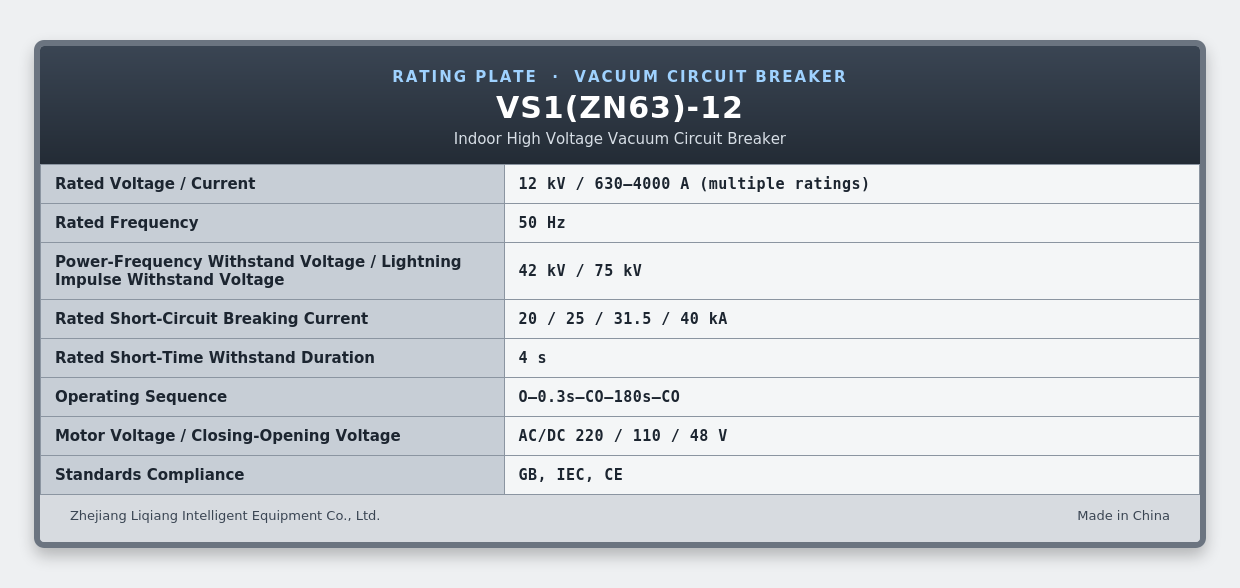
Task: Select the Rated Frequency row label
Action: click(x=127, y=223)
